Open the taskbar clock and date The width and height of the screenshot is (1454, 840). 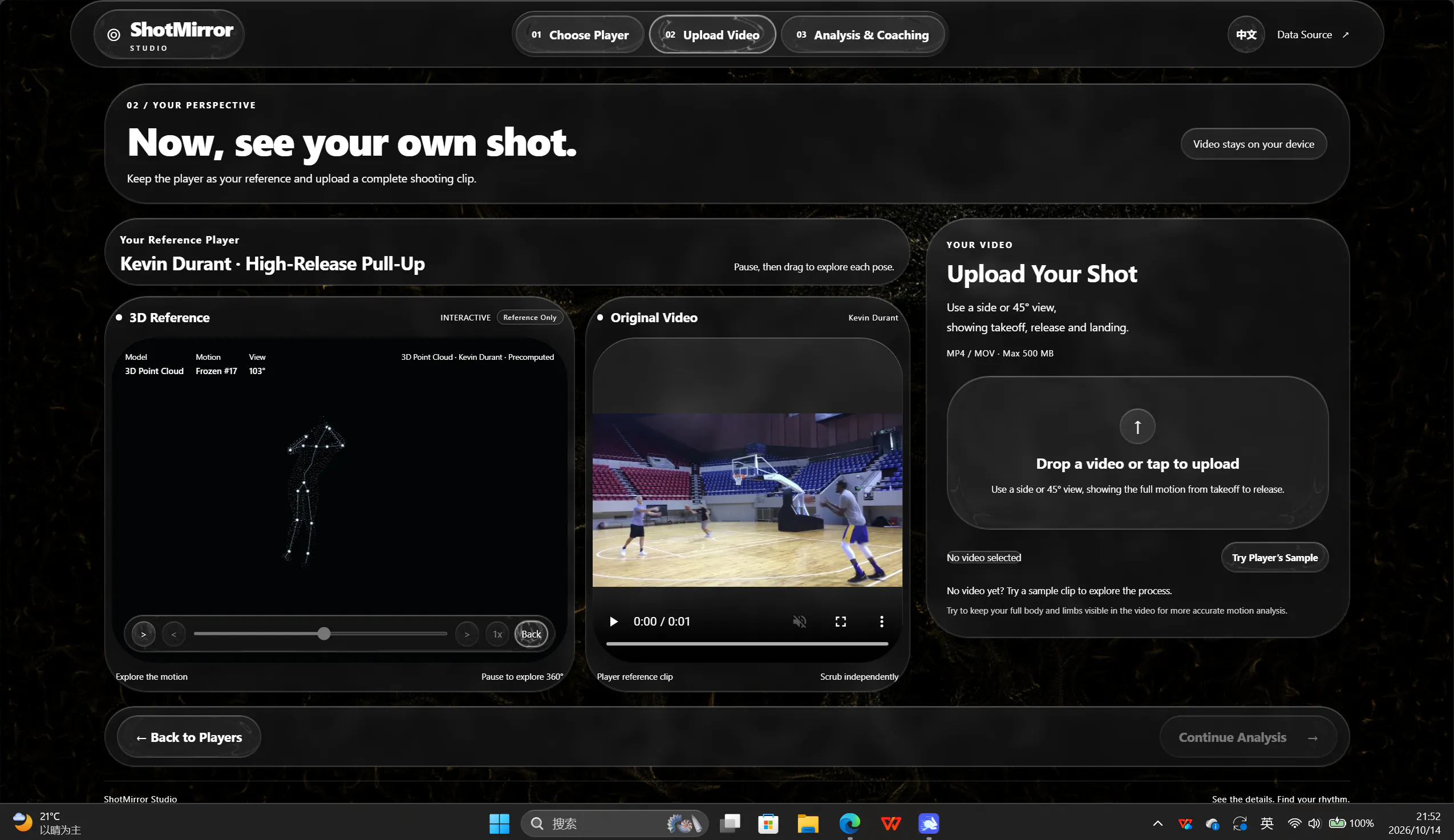pos(1414,823)
